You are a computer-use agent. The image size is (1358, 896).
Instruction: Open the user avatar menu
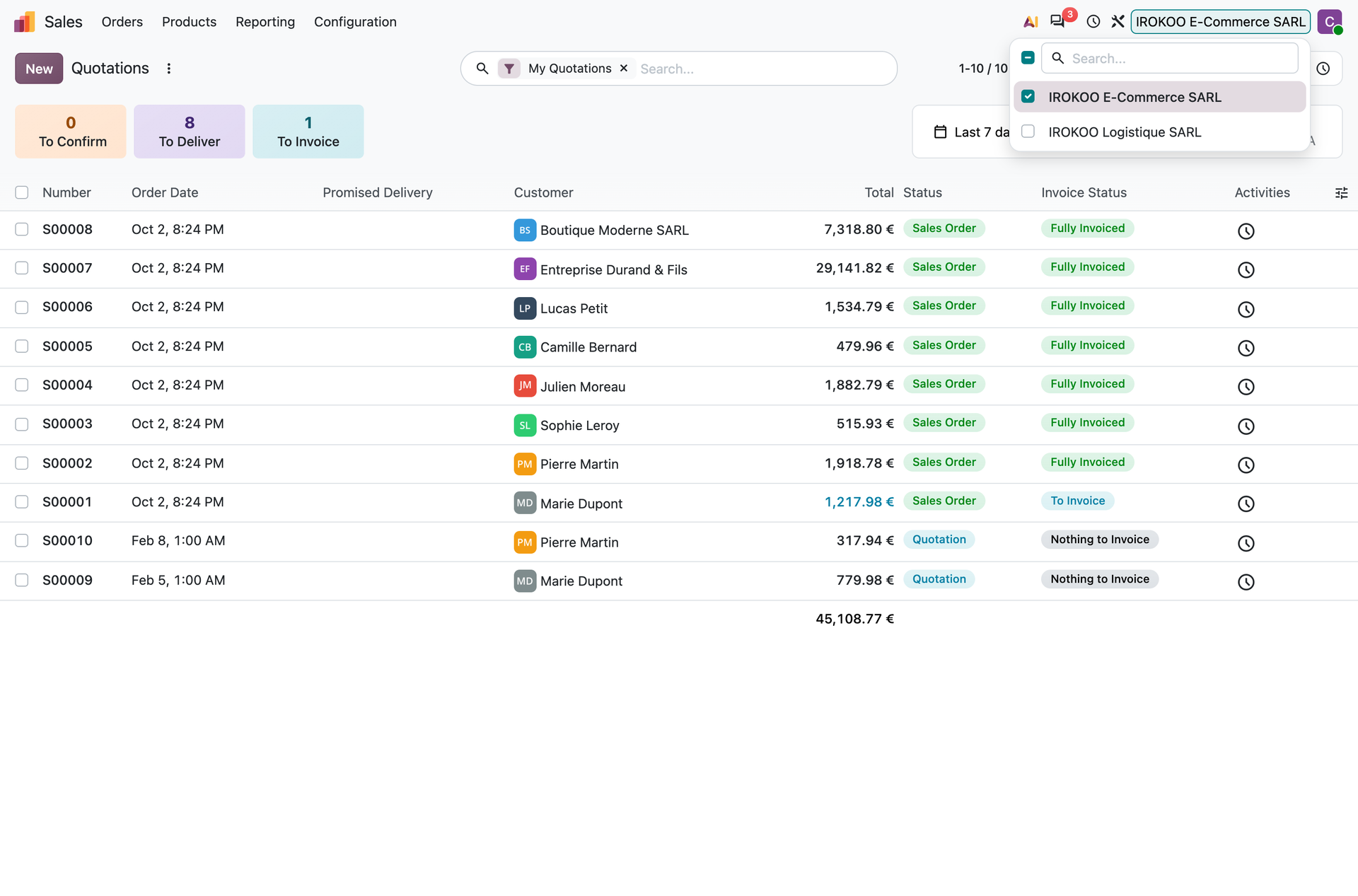coord(1330,22)
